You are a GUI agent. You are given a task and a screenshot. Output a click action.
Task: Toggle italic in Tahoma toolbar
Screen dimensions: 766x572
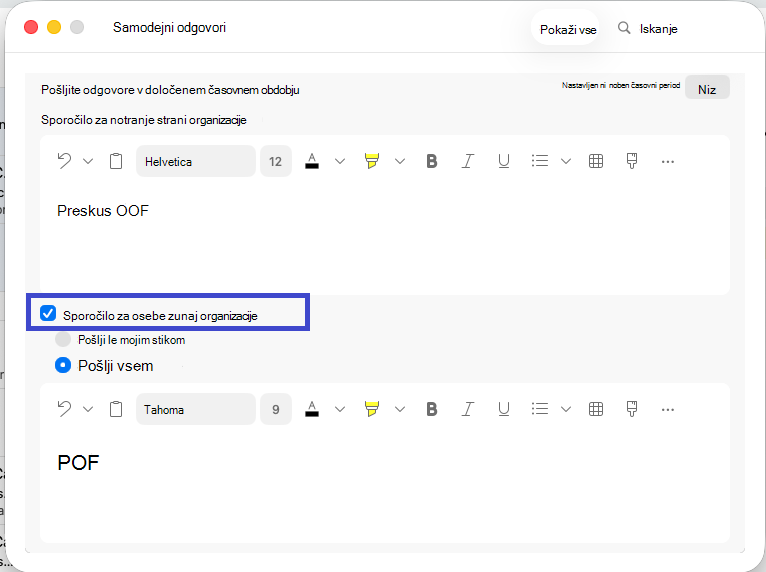tap(468, 409)
